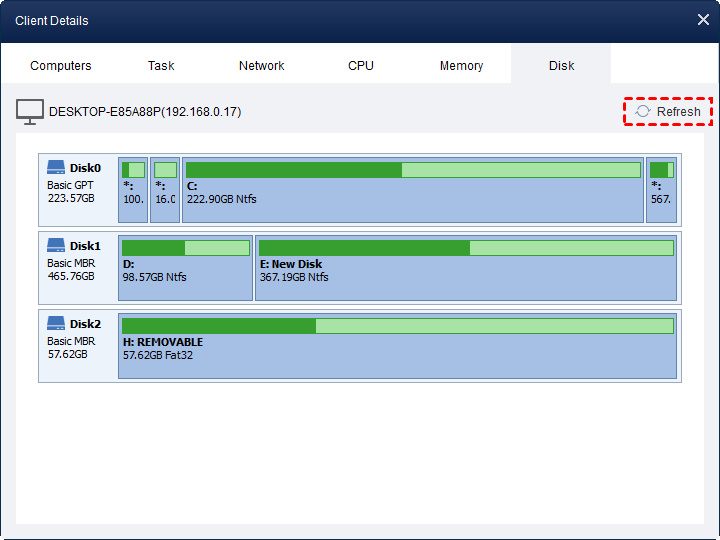Close the Client Details window
The image size is (720, 540).
[x=703, y=20]
